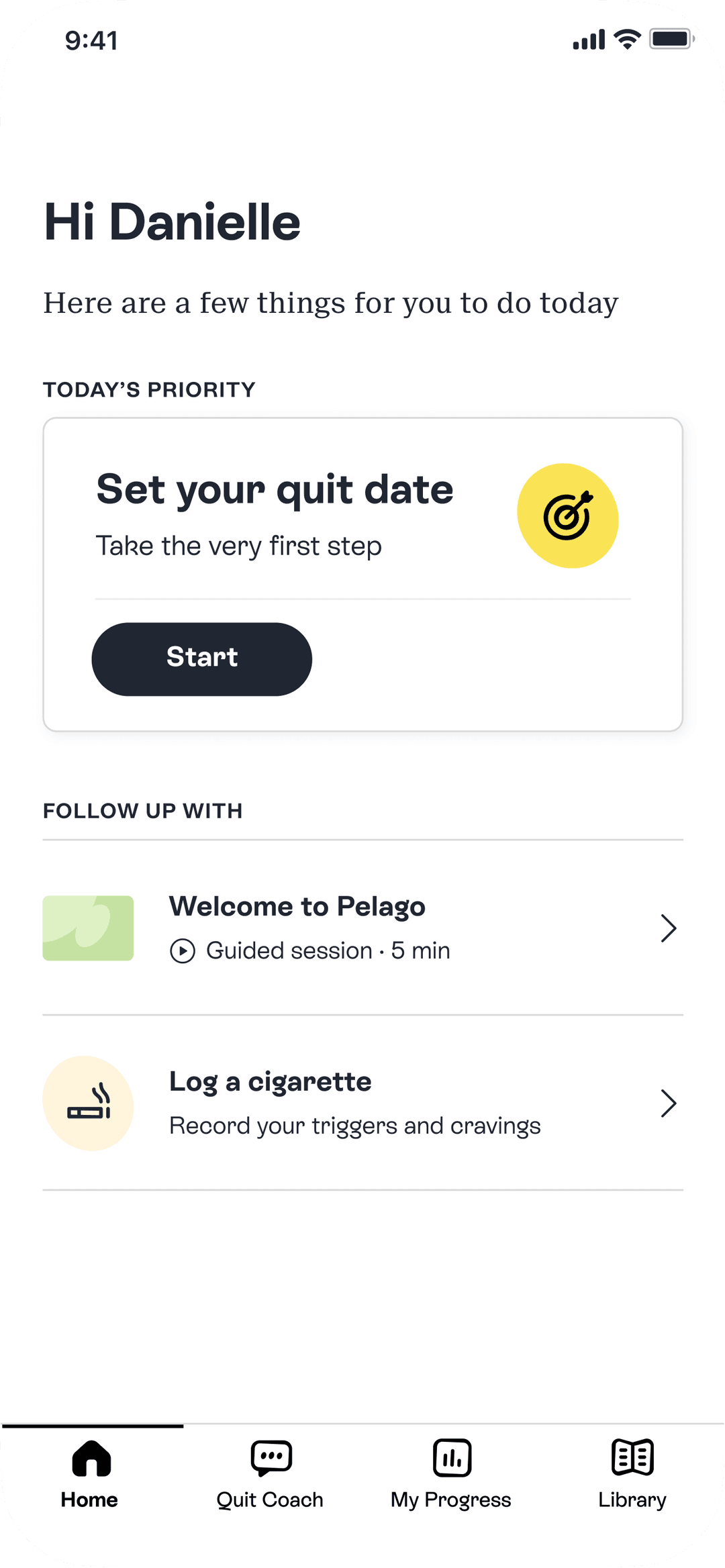This screenshot has width=725, height=1568.
Task: Click the Wi-Fi icon in the status bar
Action: 626,40
